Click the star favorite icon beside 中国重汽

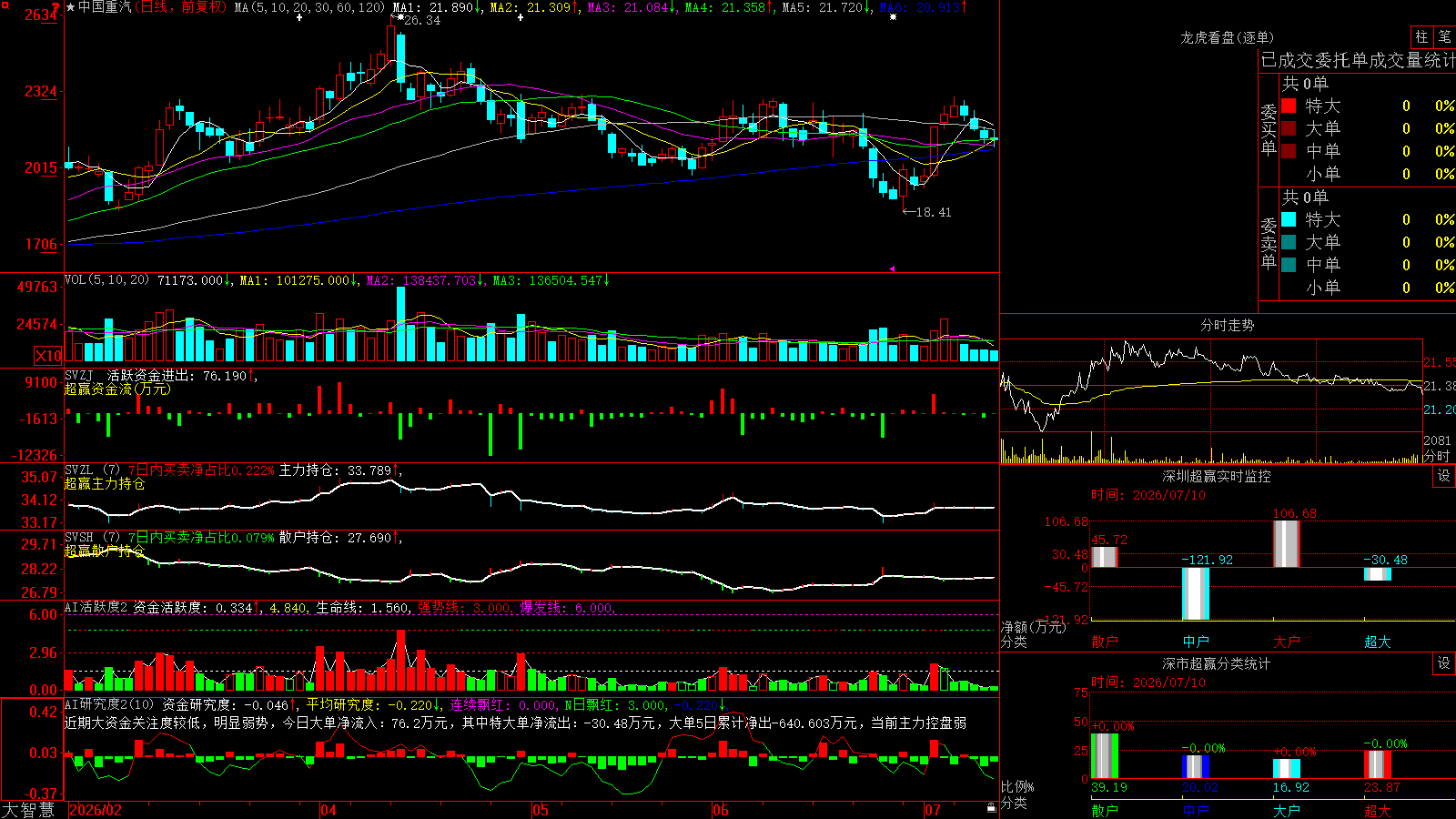pyautogui.click(x=71, y=7)
